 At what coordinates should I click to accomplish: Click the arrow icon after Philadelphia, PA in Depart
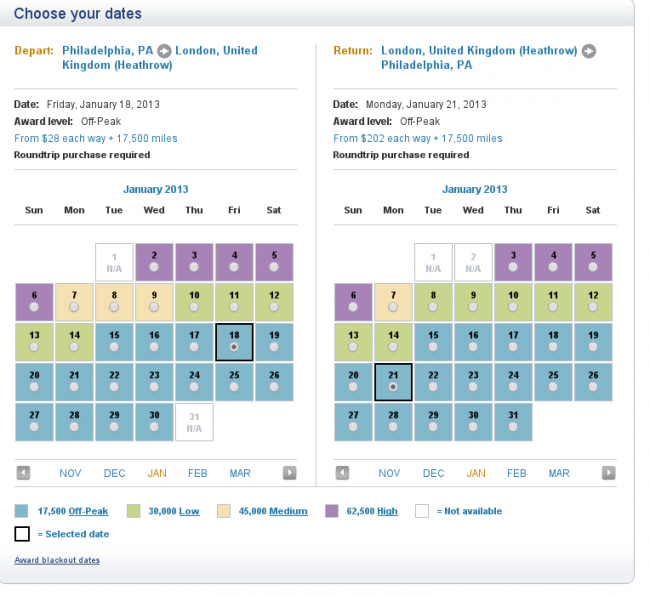coord(164,51)
